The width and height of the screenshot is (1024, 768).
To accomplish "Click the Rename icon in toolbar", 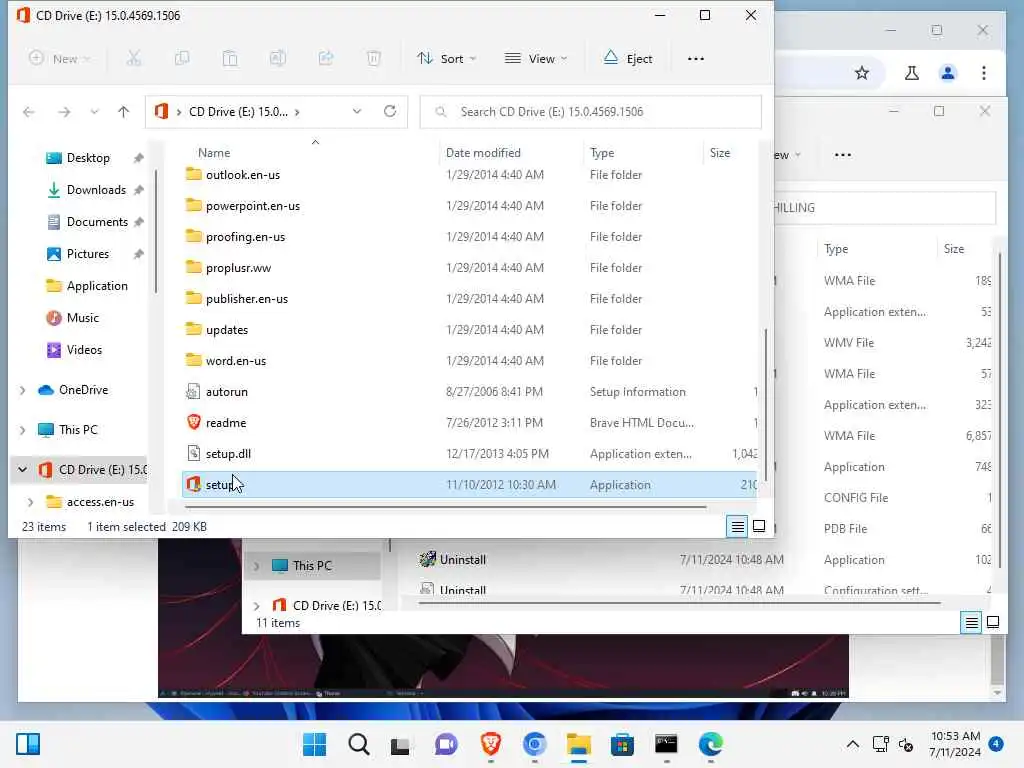I will (278, 59).
